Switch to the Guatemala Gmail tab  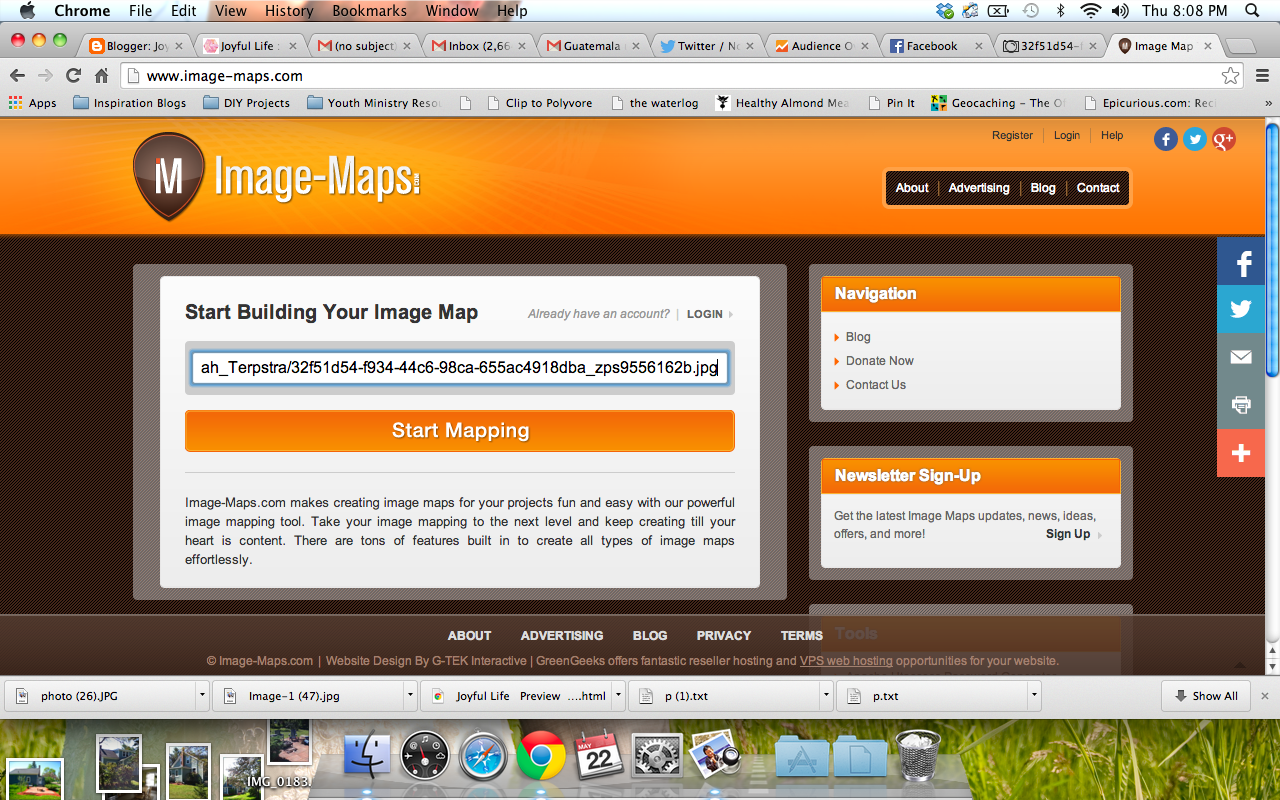591,46
